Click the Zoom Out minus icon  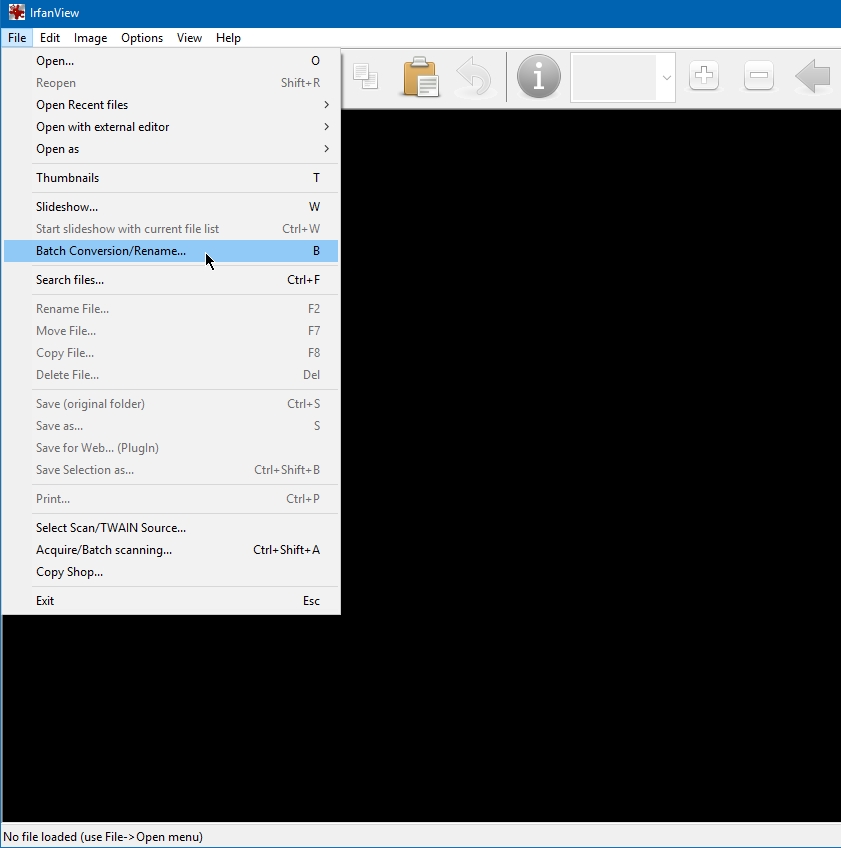coord(759,76)
